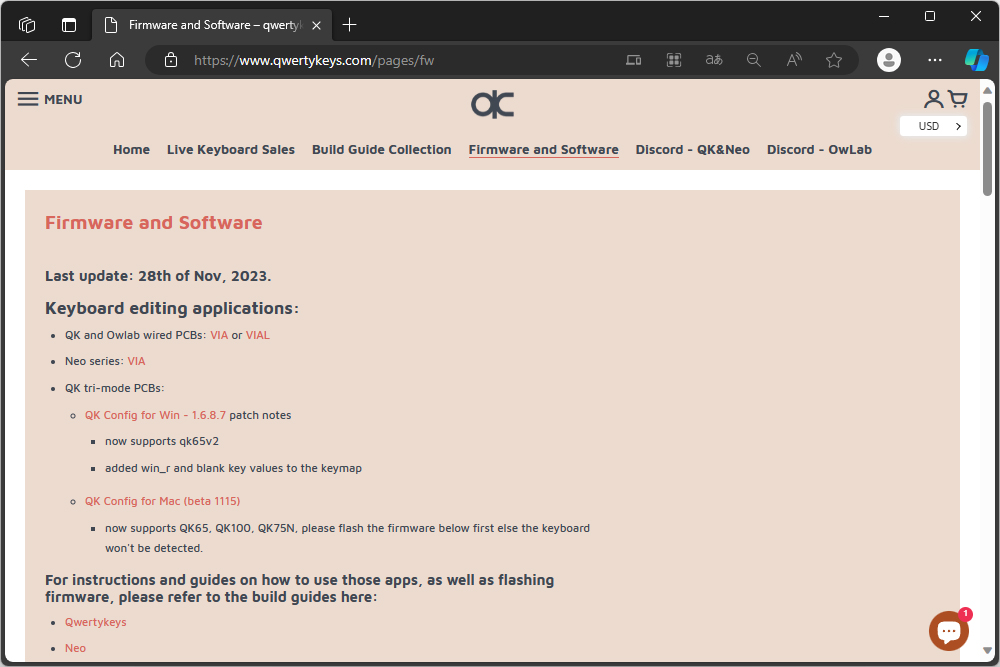Expand the USD currency selector
This screenshot has height=667, width=1000.
934,126
